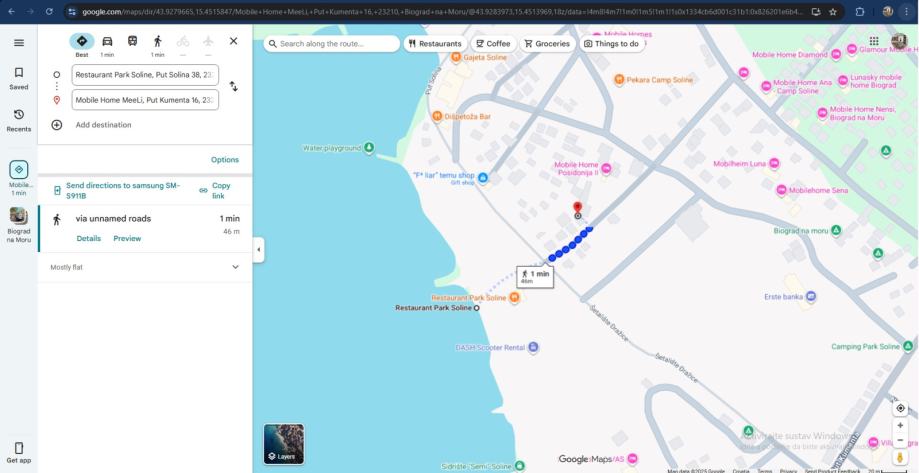Click Erste banka marker
919x473 pixels.
click(811, 297)
